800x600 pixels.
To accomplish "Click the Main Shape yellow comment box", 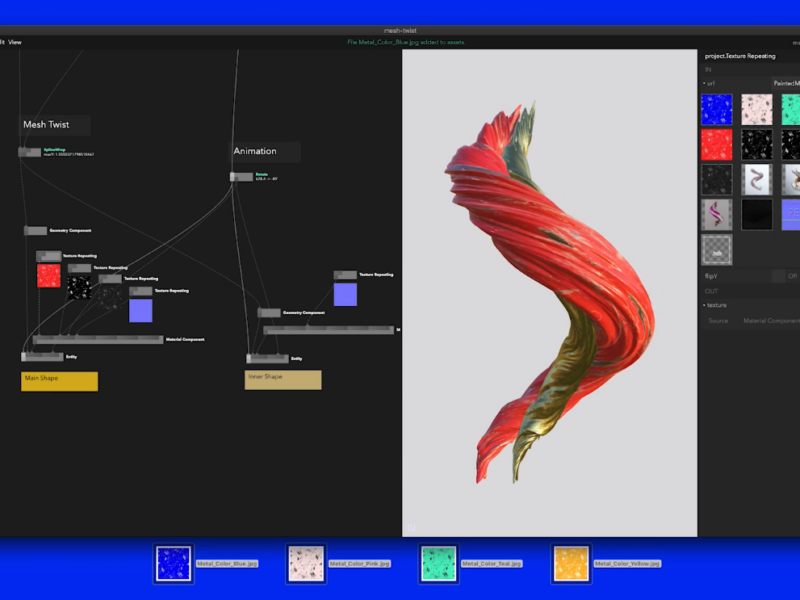I will [59, 381].
